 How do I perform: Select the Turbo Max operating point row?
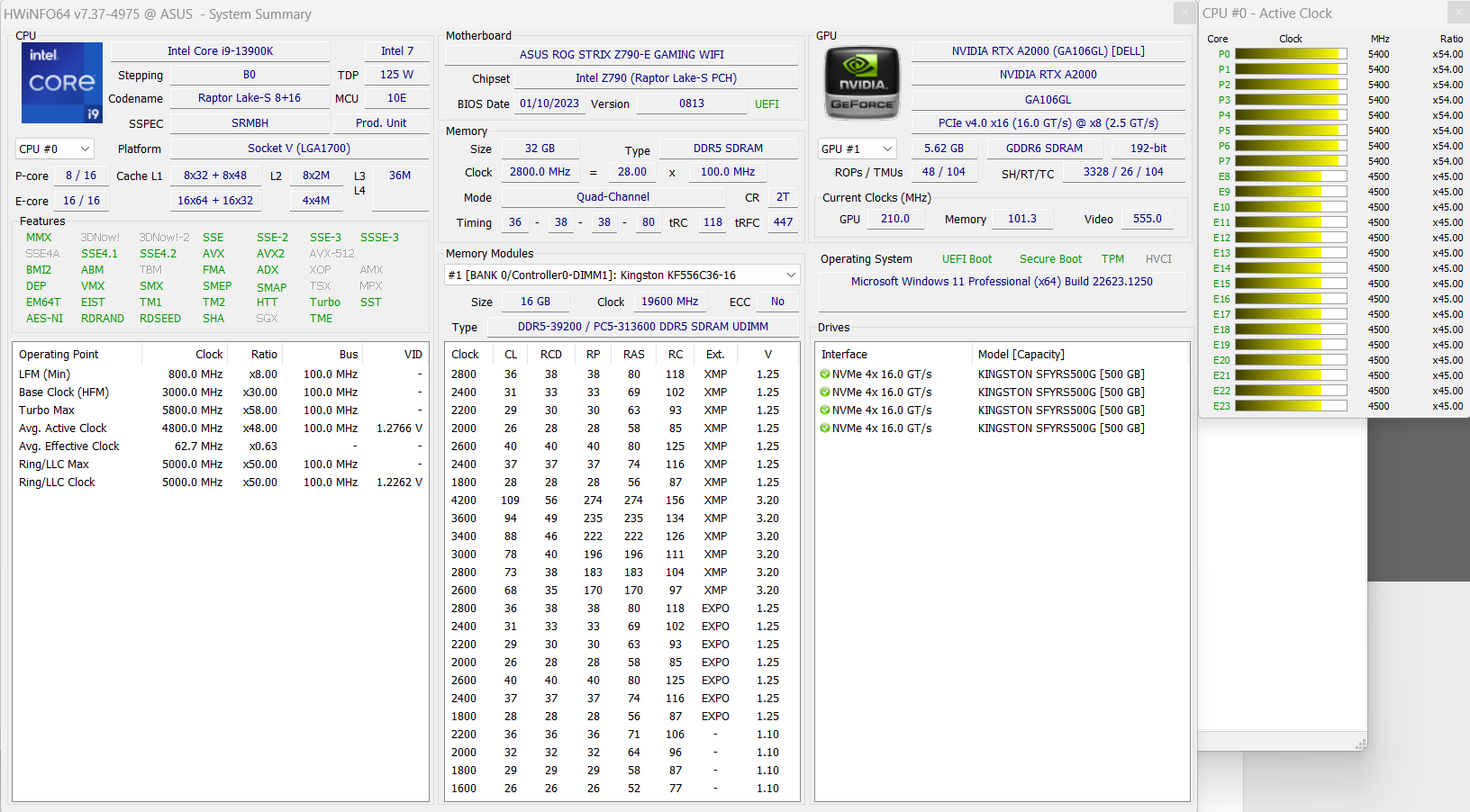click(x=221, y=411)
